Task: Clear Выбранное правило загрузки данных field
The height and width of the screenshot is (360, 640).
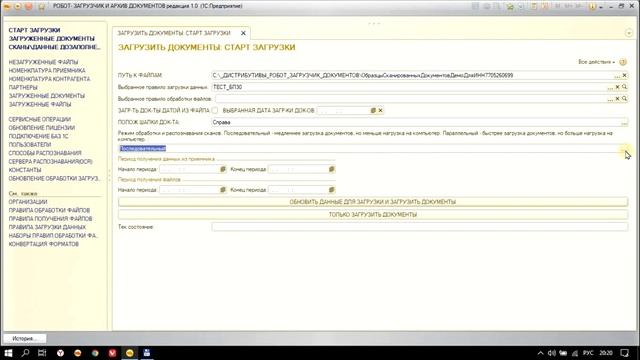Action: pyautogui.click(x=618, y=87)
